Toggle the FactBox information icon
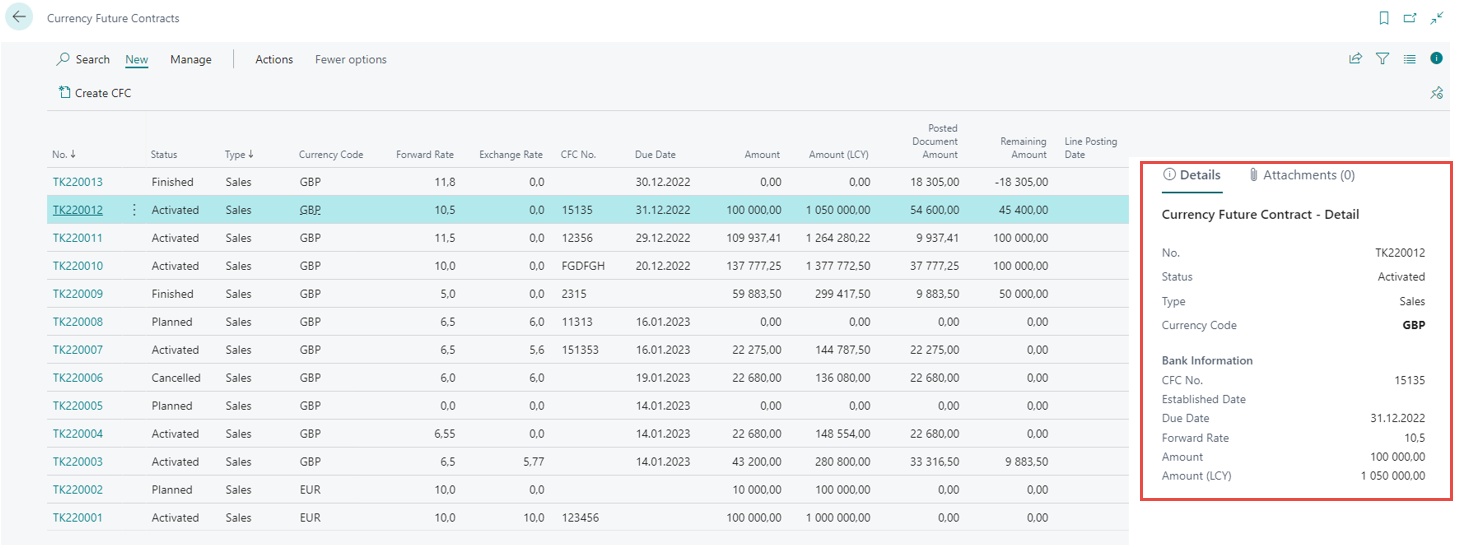Screen dimensions: 1470x545 pyautogui.click(x=1436, y=59)
